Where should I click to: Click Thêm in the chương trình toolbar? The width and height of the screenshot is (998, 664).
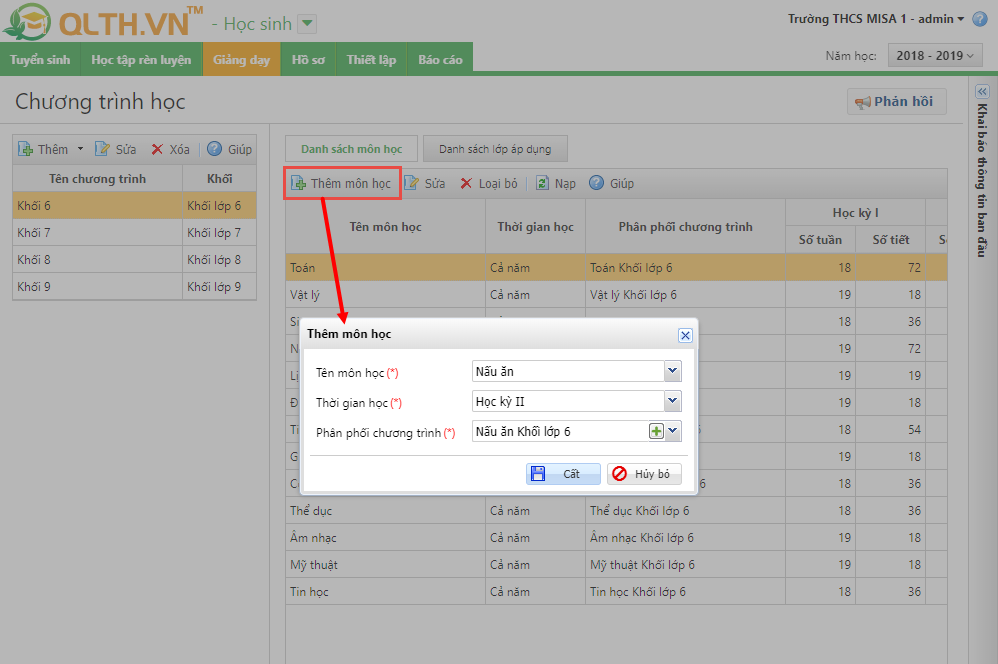coord(43,149)
